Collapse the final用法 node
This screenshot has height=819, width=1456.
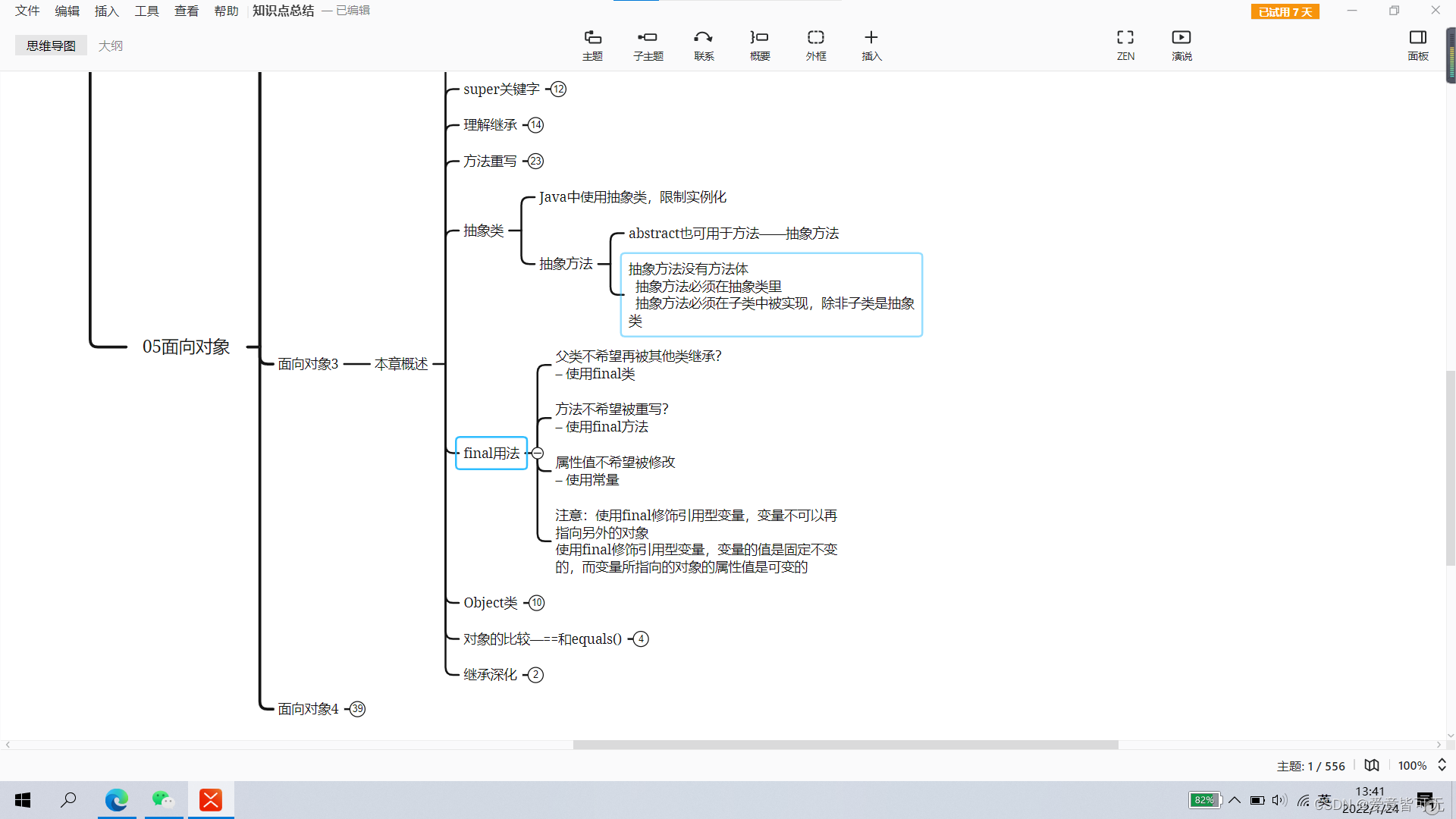tap(538, 453)
